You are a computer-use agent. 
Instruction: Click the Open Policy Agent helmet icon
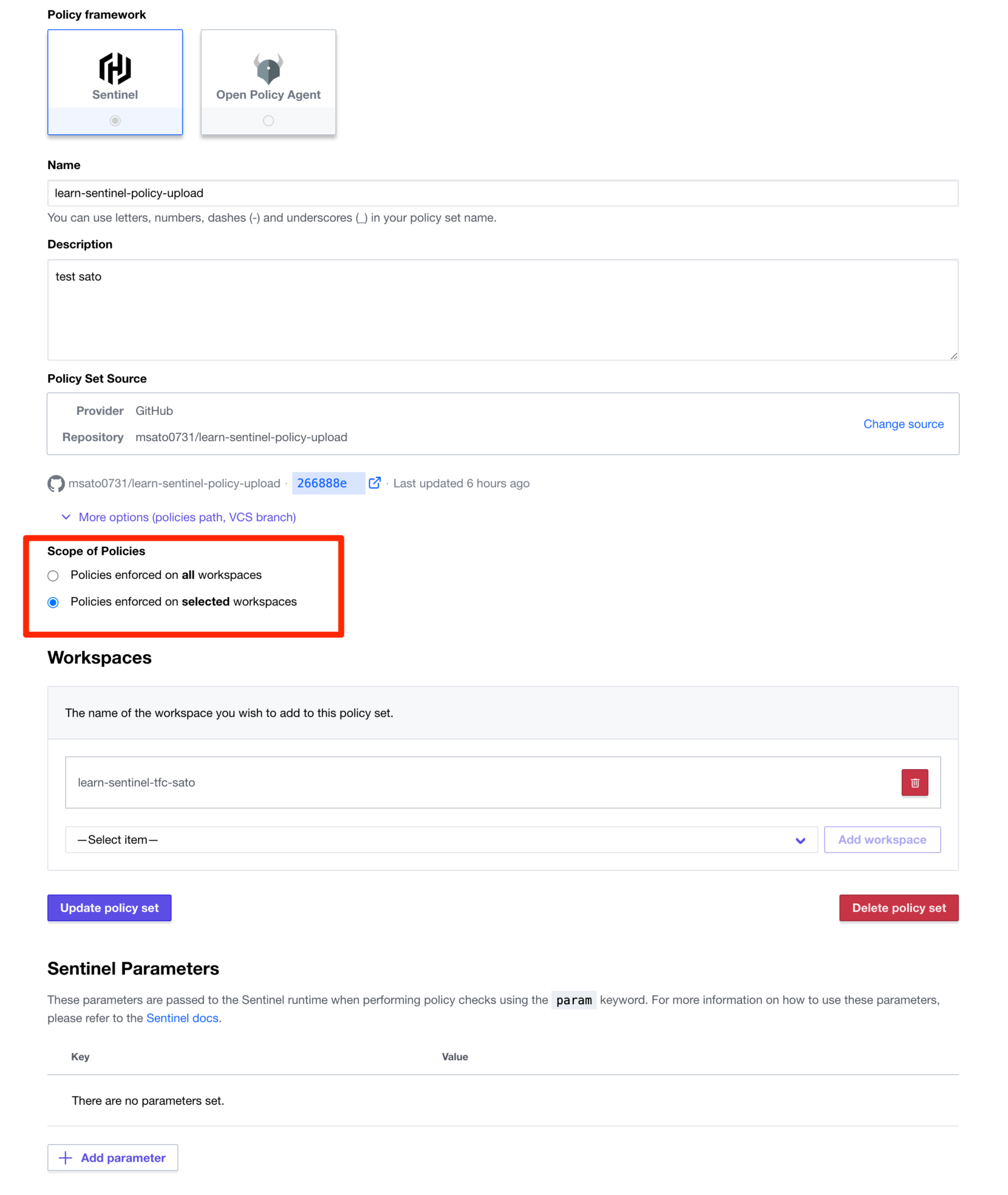tap(268, 69)
